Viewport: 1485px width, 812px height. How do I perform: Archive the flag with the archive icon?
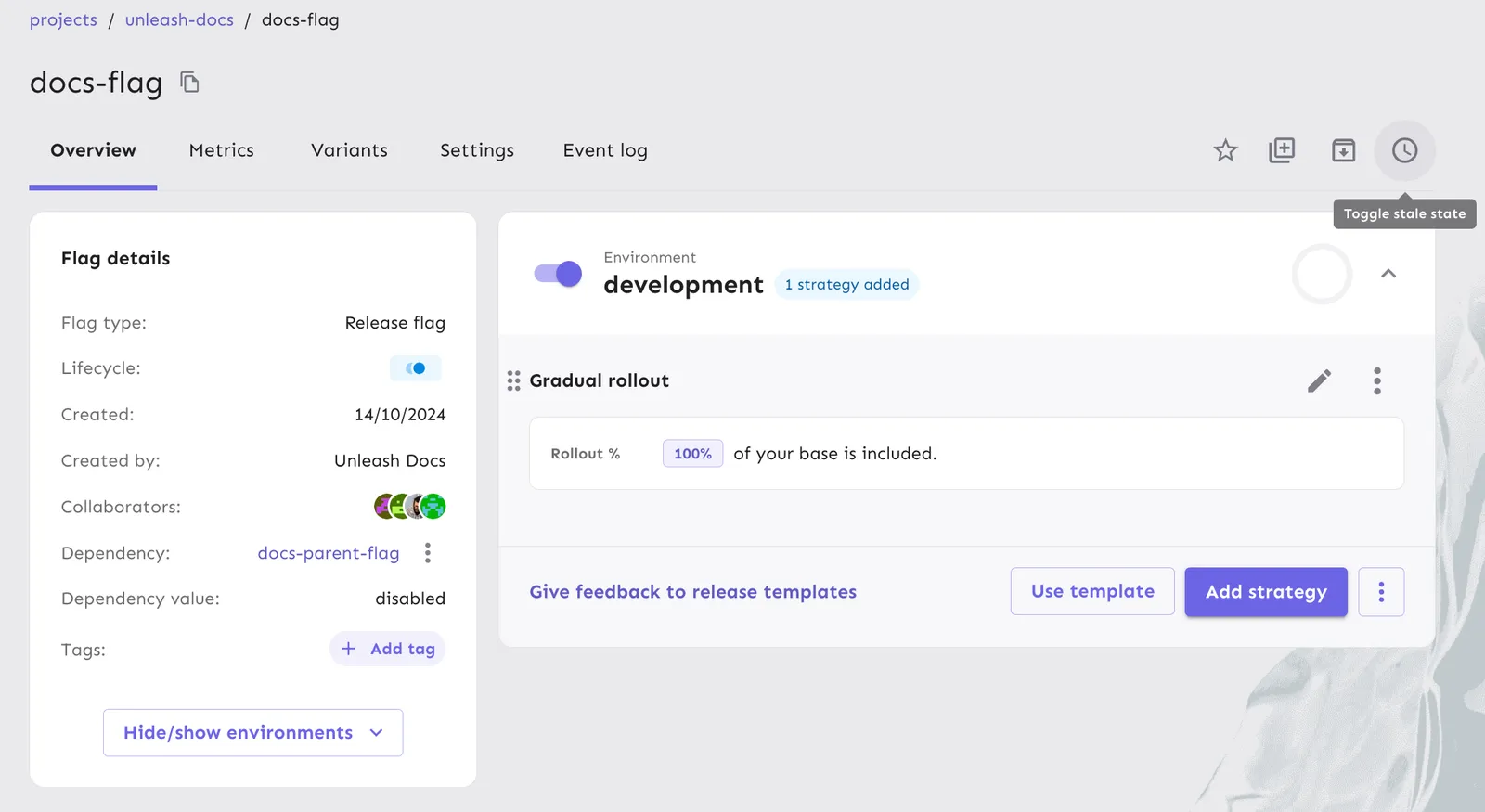click(1343, 150)
